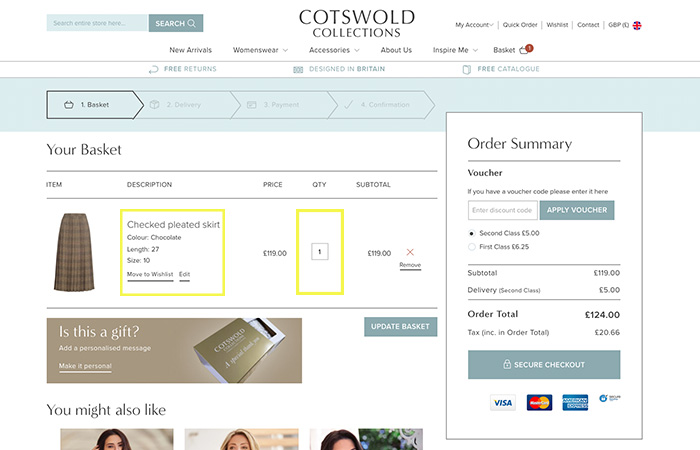Select Second Class £5.00 delivery option

472,233
